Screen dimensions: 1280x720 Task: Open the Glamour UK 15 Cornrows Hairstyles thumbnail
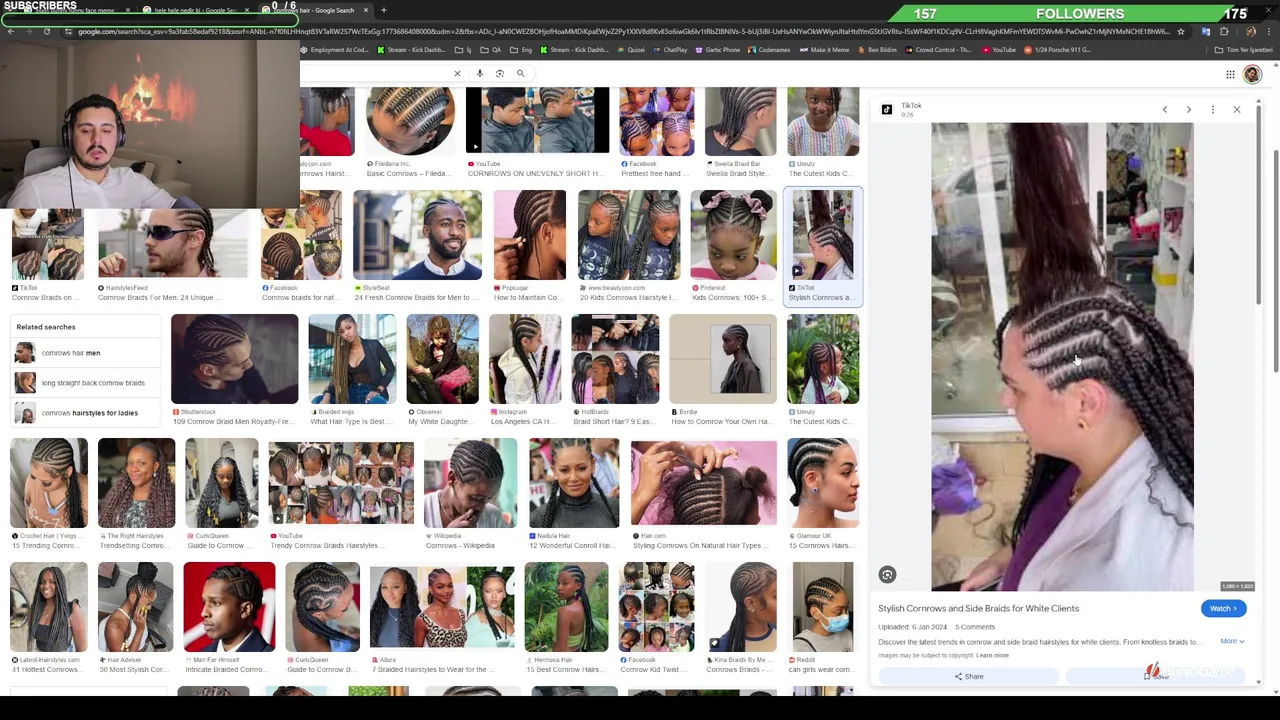(822, 483)
